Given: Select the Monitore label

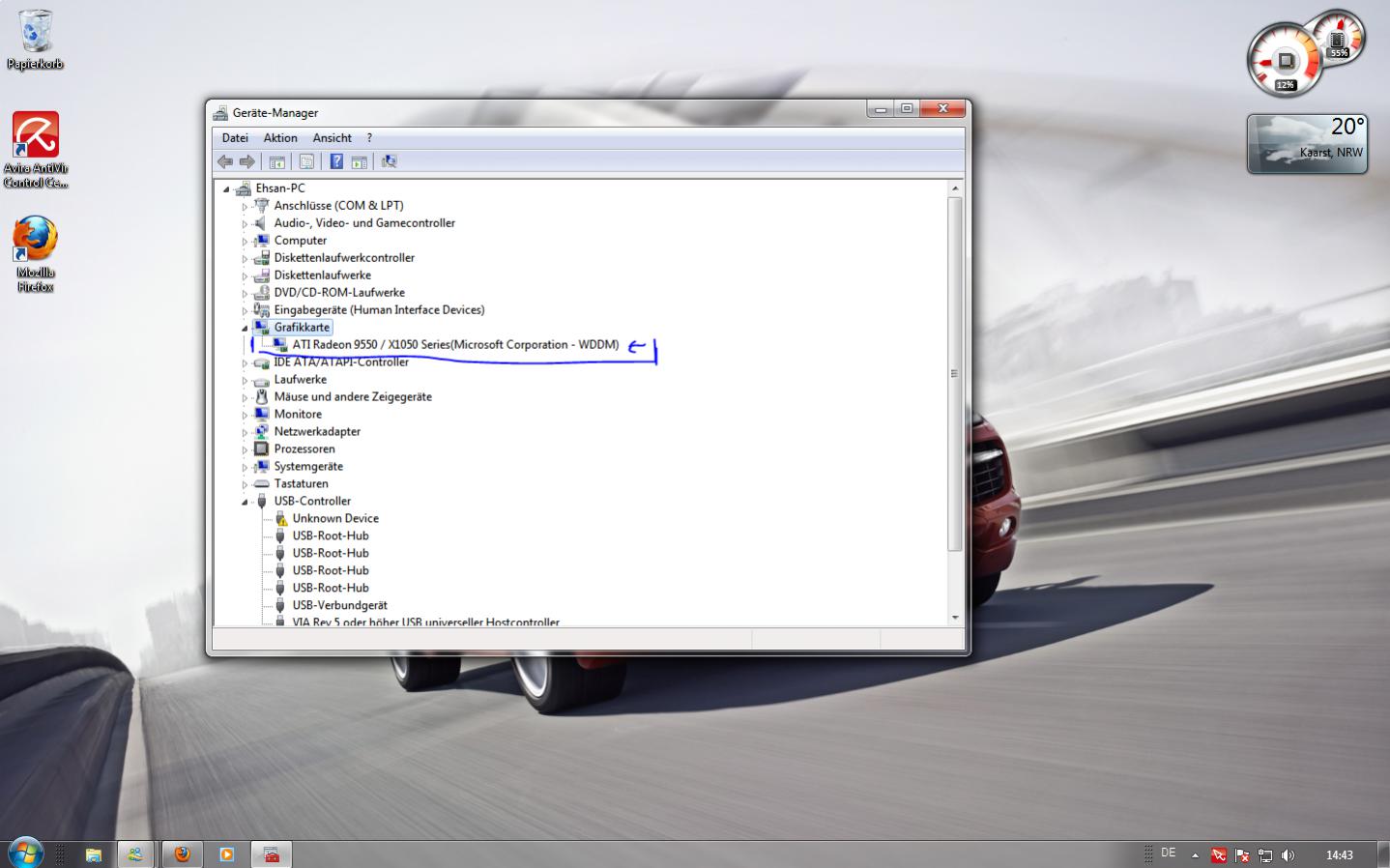Looking at the screenshot, I should coord(298,415).
